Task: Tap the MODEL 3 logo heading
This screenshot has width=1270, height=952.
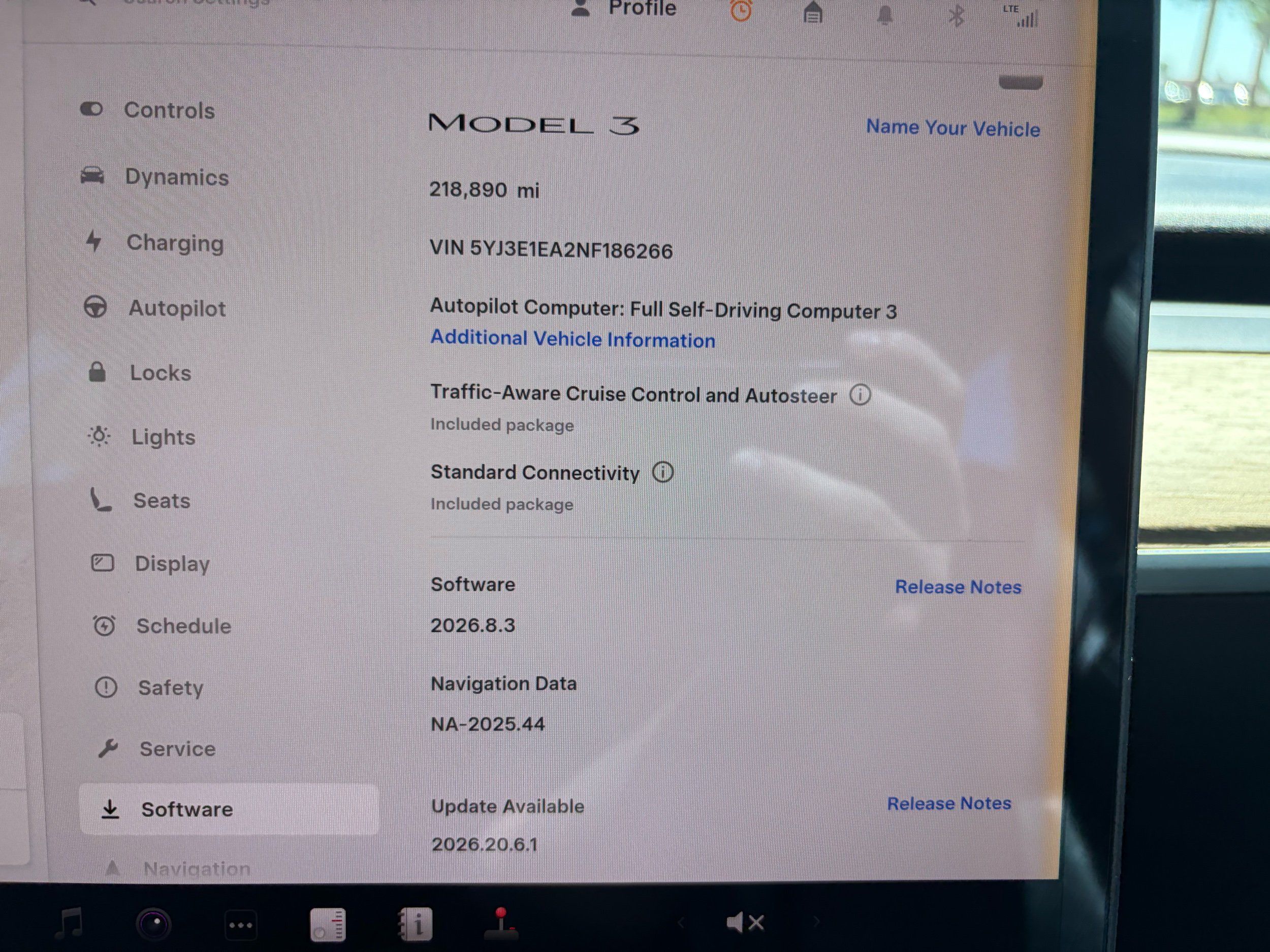Action: 534,124
